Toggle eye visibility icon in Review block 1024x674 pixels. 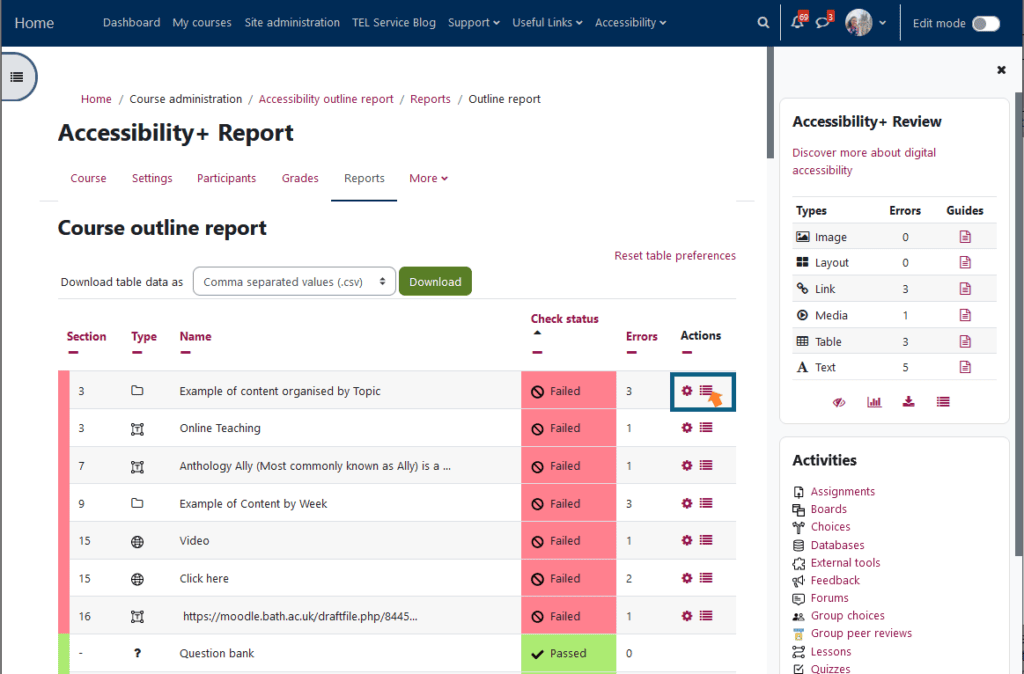click(839, 401)
